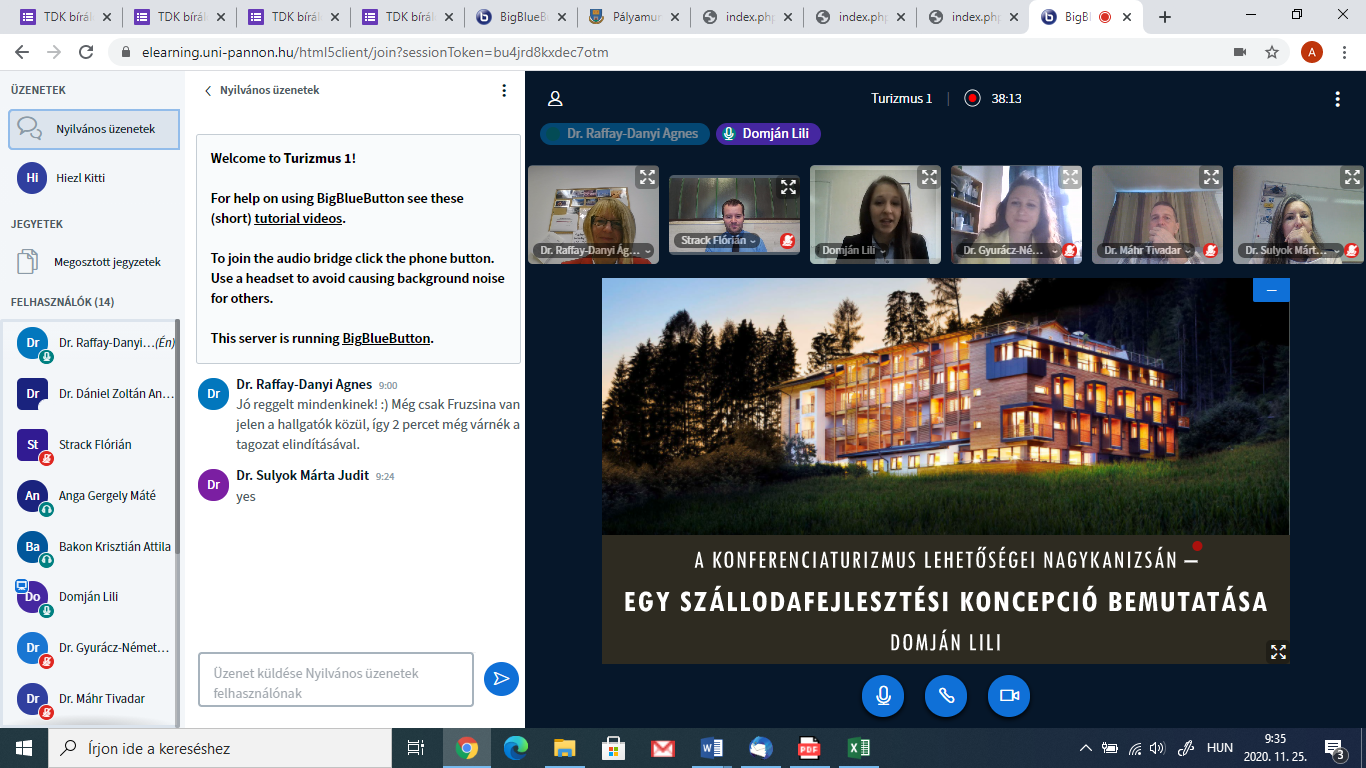Viewport: 1366px width, 768px height.
Task: Toggle the user list panel icon
Action: click(555, 98)
